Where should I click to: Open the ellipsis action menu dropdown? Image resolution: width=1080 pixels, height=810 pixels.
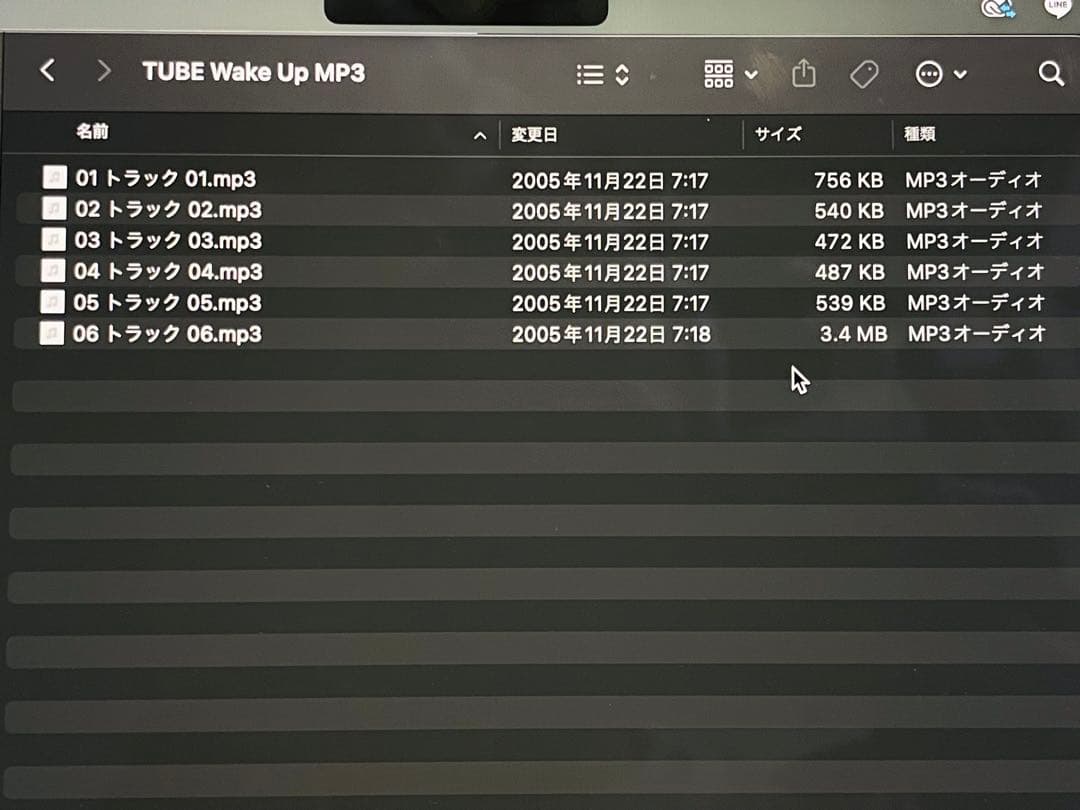pos(941,74)
